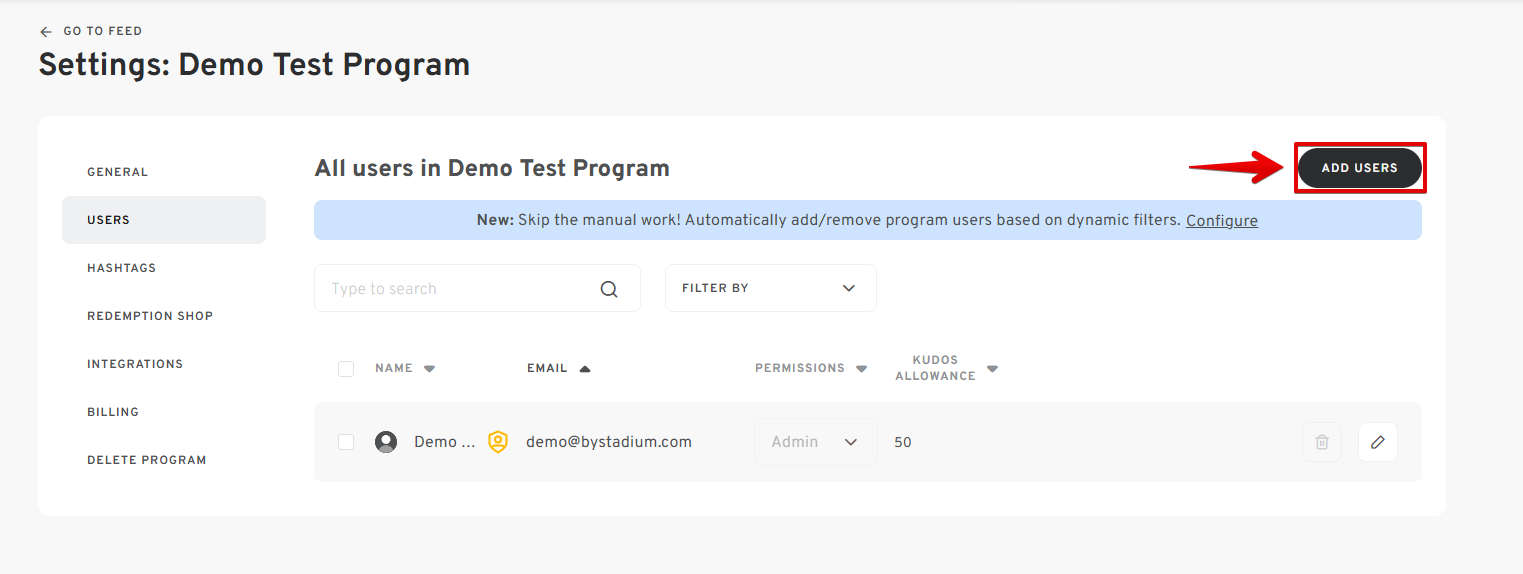Open the Redemption Shop section
Image resolution: width=1523 pixels, height=574 pixels.
[x=150, y=316]
